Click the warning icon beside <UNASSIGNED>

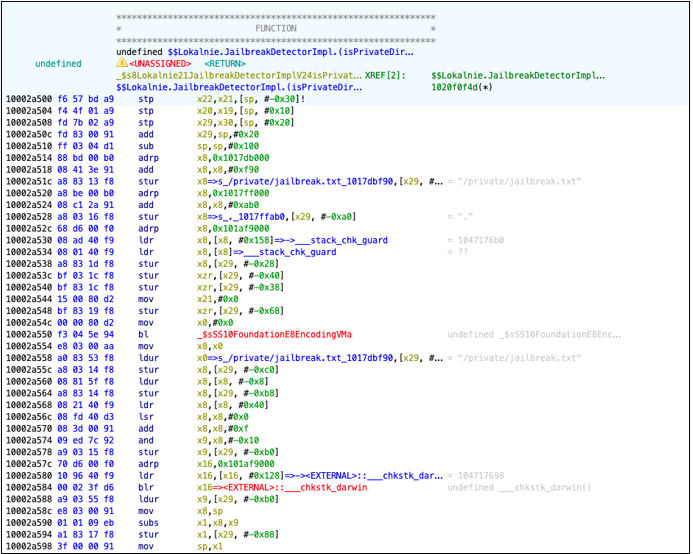[122, 63]
